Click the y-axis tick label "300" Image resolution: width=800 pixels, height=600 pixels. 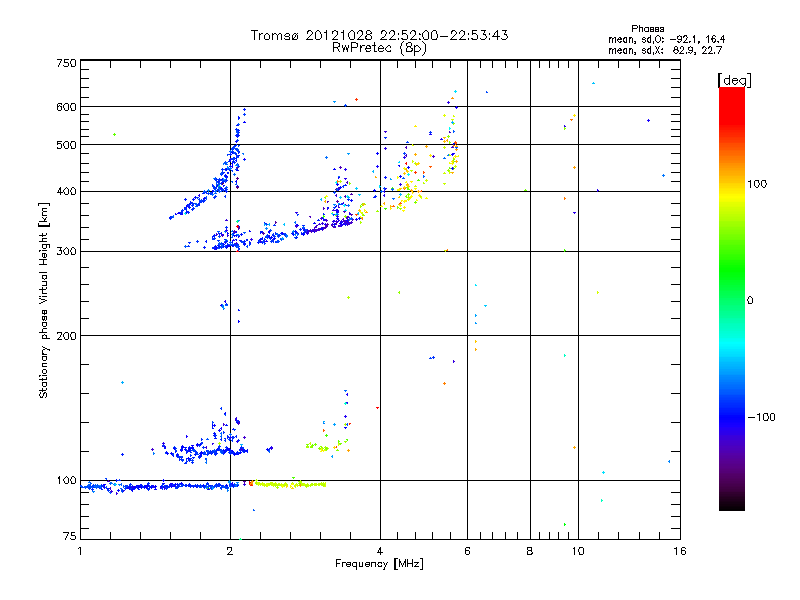[x=66, y=251]
